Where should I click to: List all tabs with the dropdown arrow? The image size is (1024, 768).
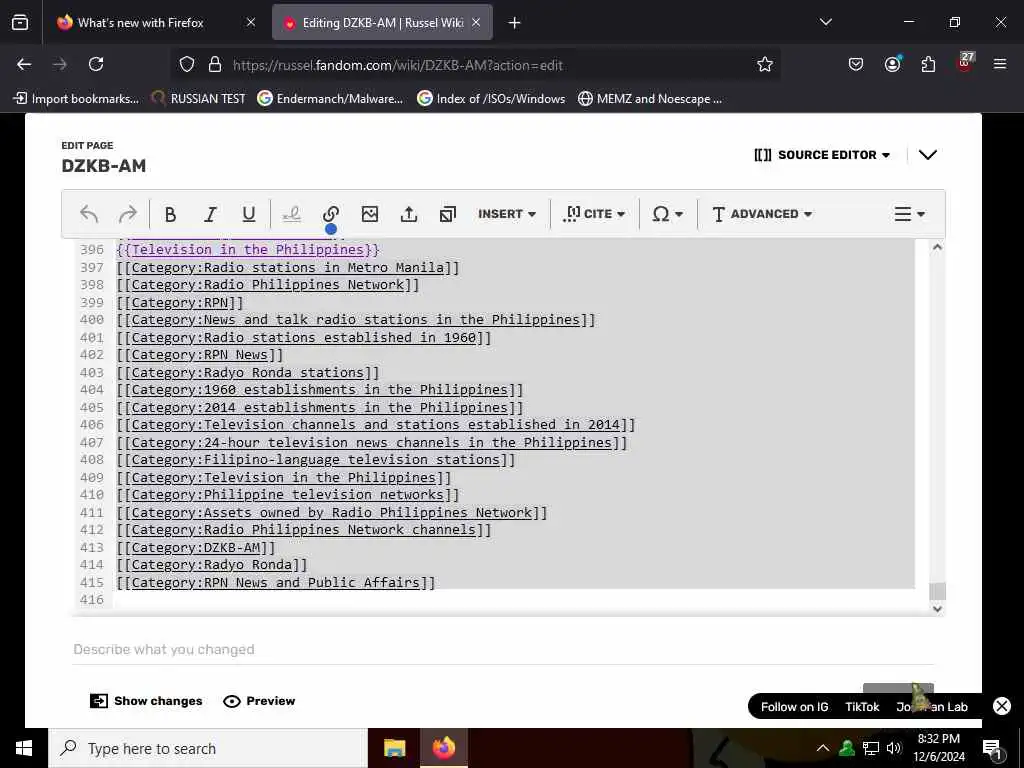pos(825,22)
